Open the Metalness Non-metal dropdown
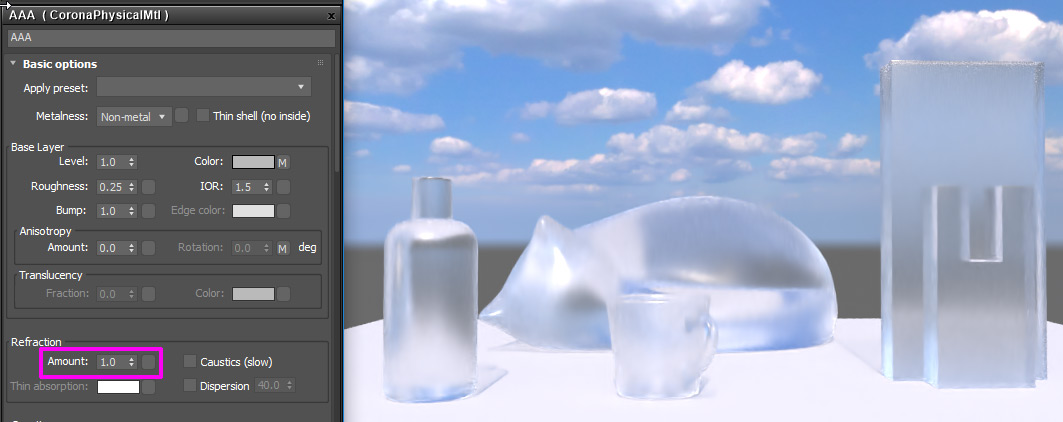 pyautogui.click(x=134, y=117)
